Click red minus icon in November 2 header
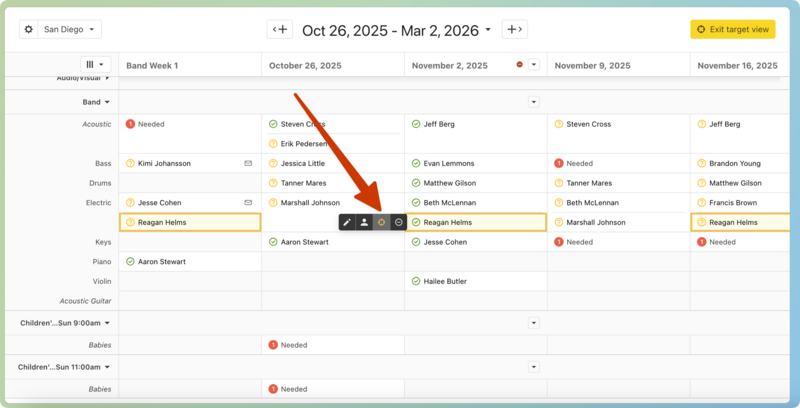Screen dimensions: 800x408 click(x=519, y=65)
